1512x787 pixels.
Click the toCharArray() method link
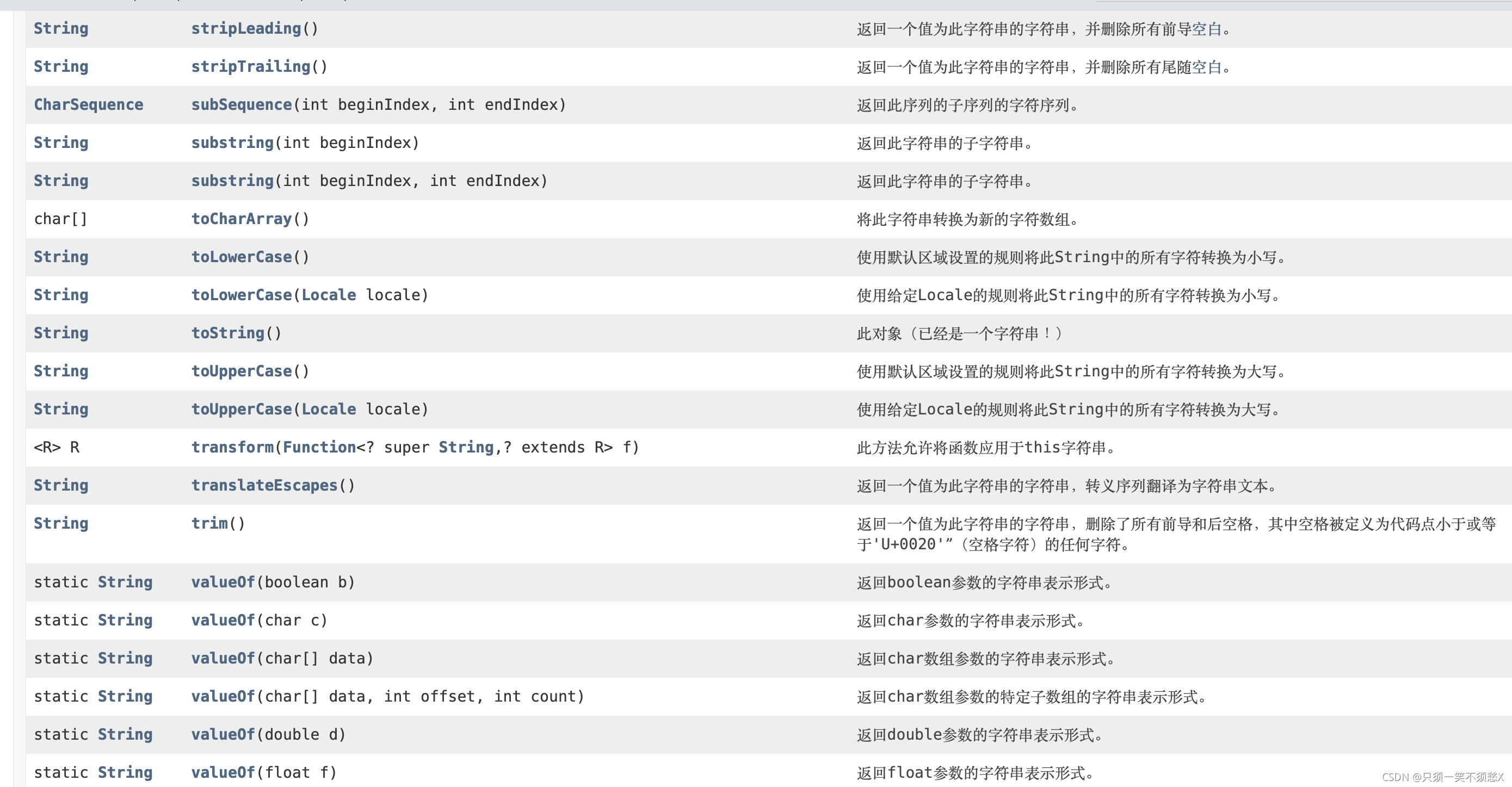[241, 219]
